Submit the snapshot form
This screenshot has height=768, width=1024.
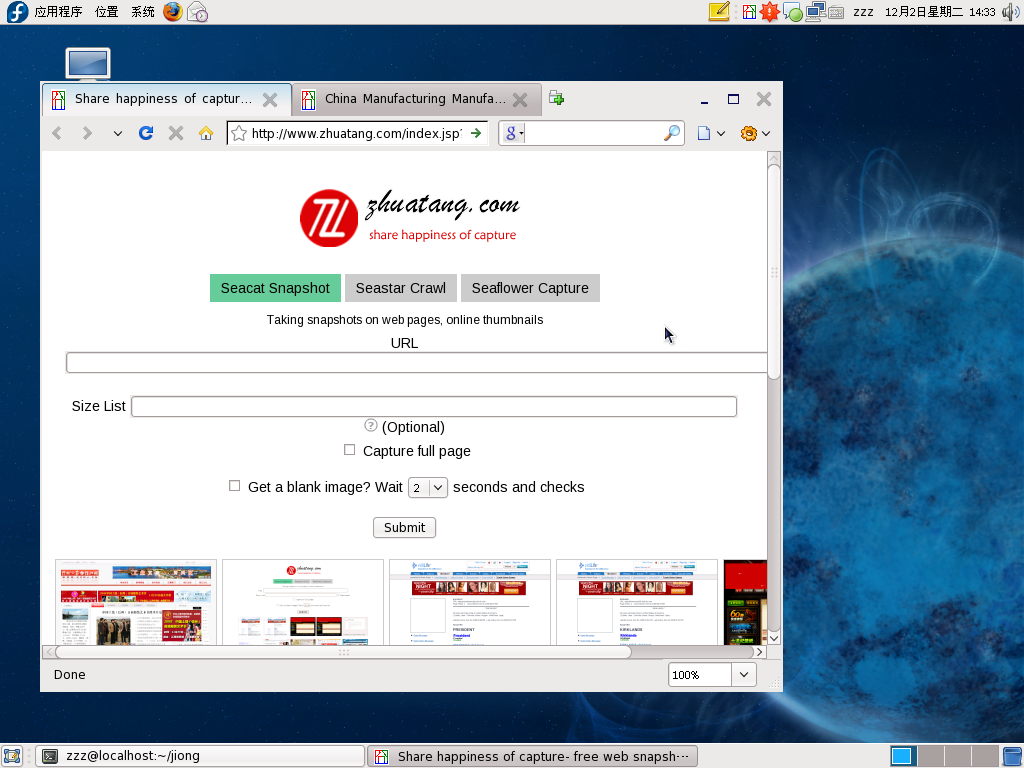[404, 528]
